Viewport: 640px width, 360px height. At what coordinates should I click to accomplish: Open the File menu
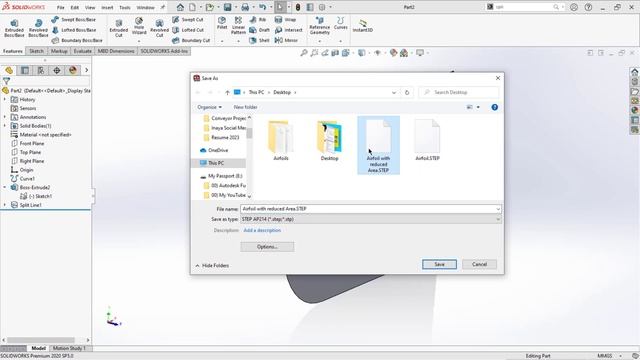click(60, 7)
